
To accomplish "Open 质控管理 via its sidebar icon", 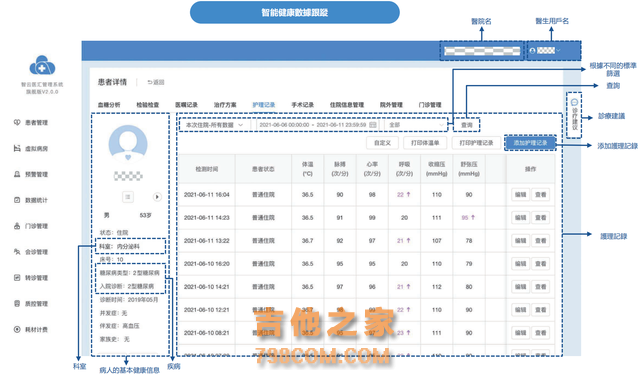I will pyautogui.click(x=17, y=304).
